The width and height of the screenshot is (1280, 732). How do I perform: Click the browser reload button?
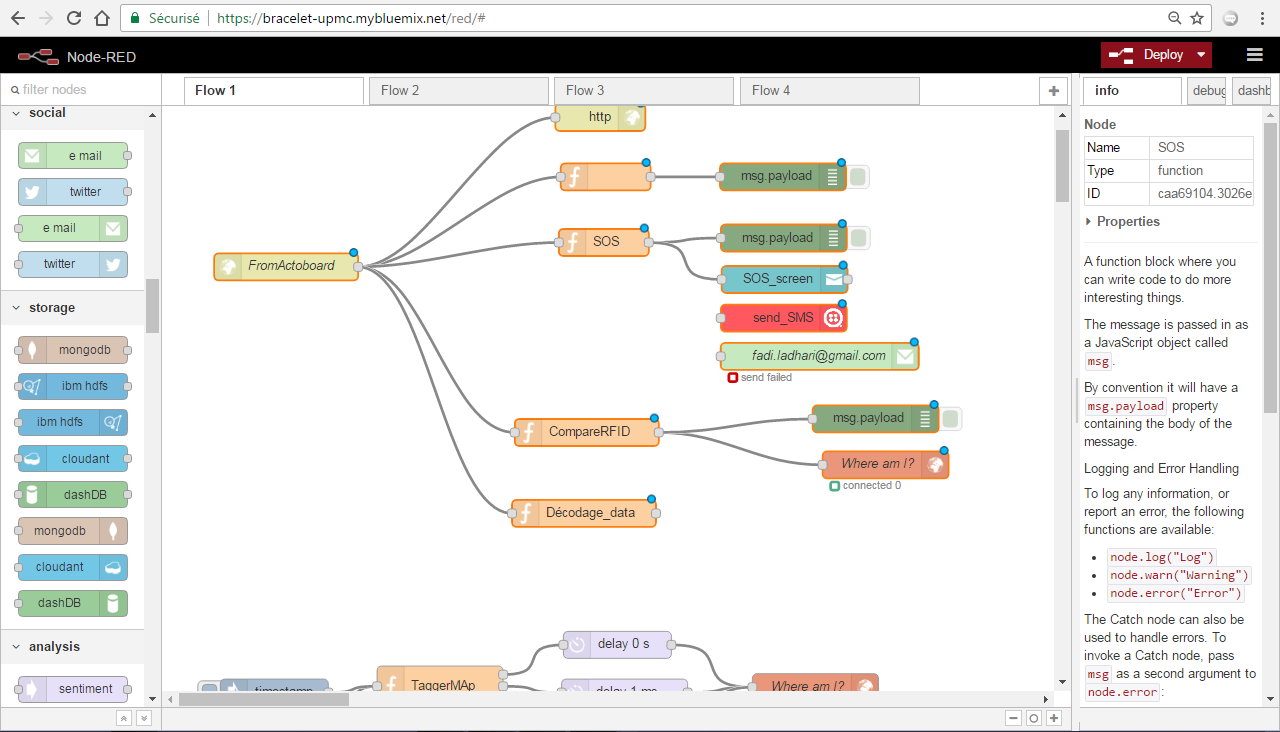tap(74, 18)
